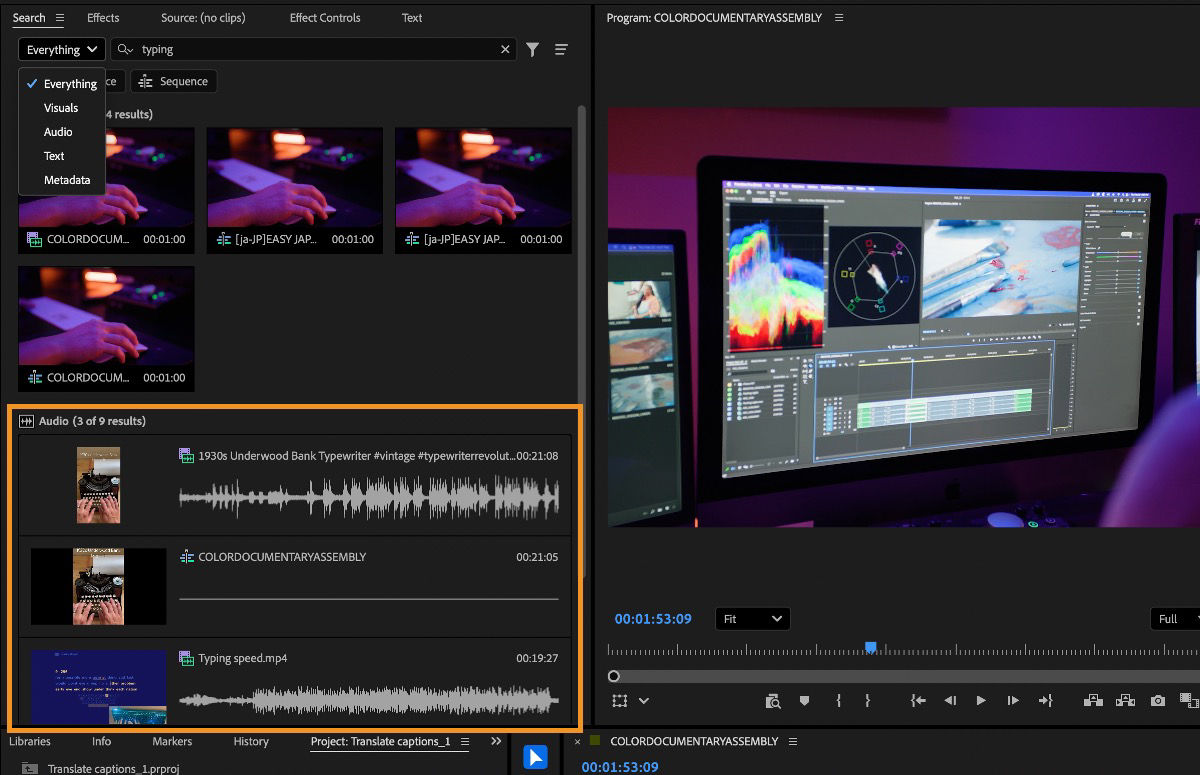Select Audio from the search scope list
Viewport: 1200px width, 775px height.
(x=57, y=131)
